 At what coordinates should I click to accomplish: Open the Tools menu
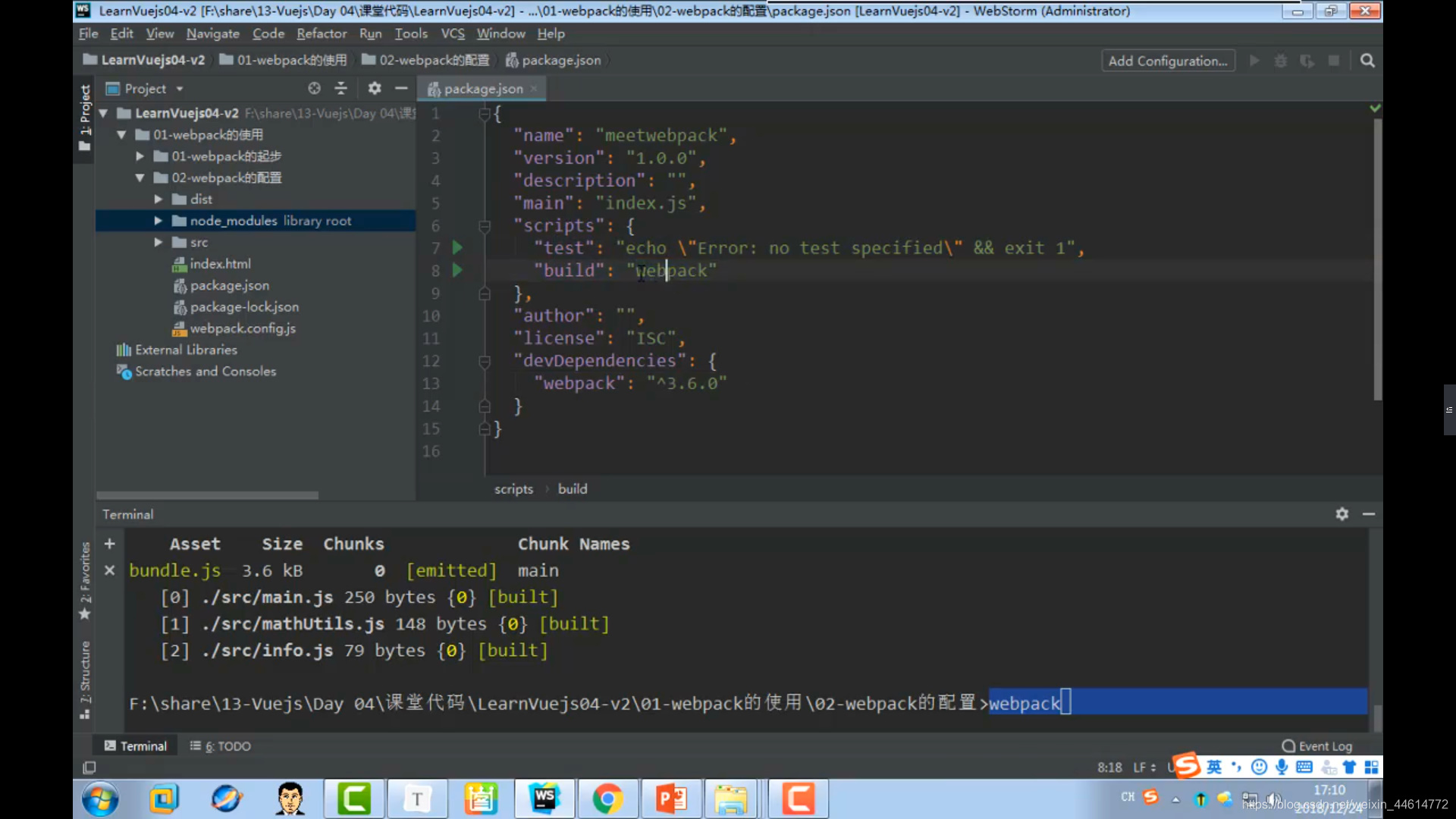411,33
